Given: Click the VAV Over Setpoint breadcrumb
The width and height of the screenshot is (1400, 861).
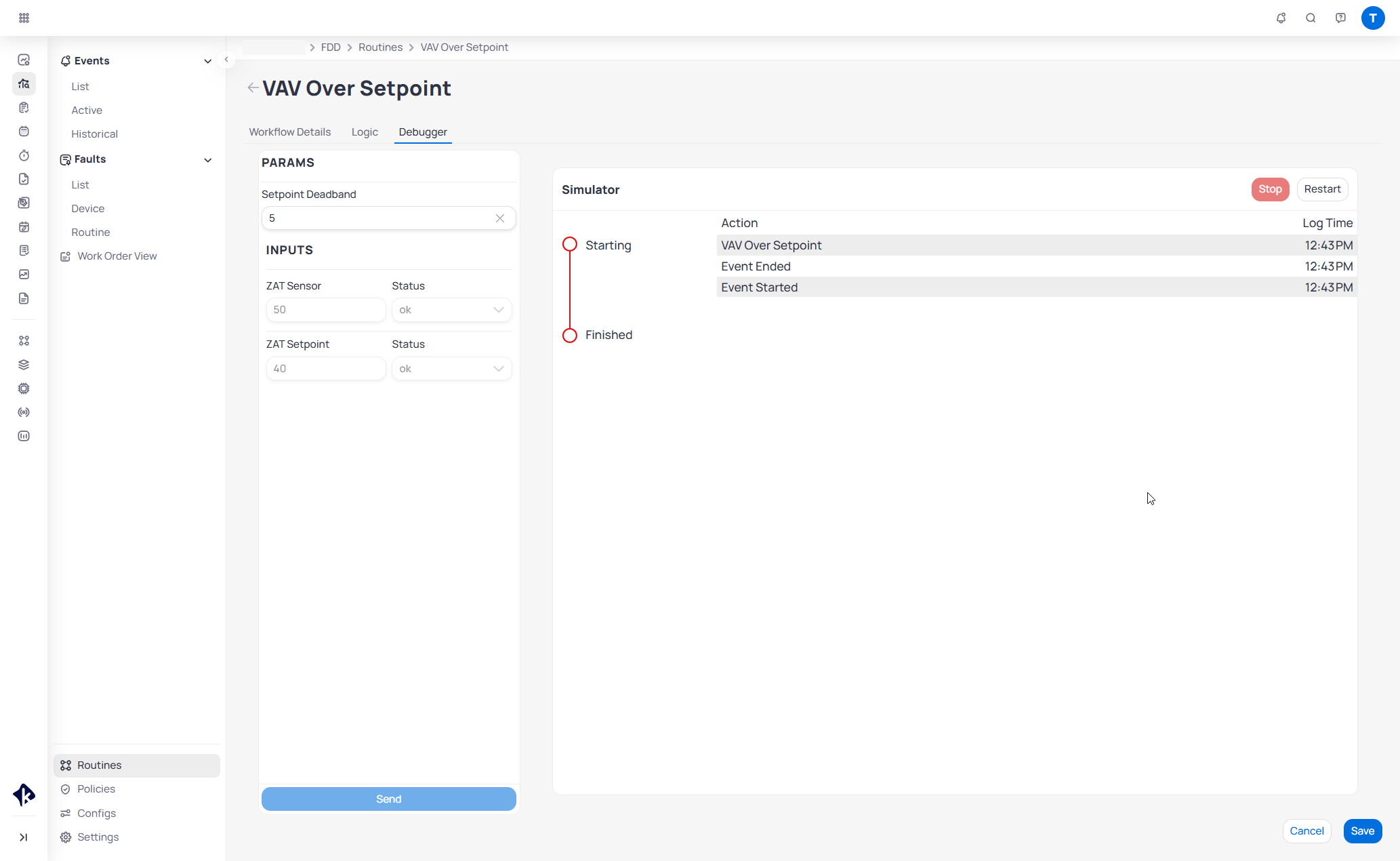Looking at the screenshot, I should [464, 47].
